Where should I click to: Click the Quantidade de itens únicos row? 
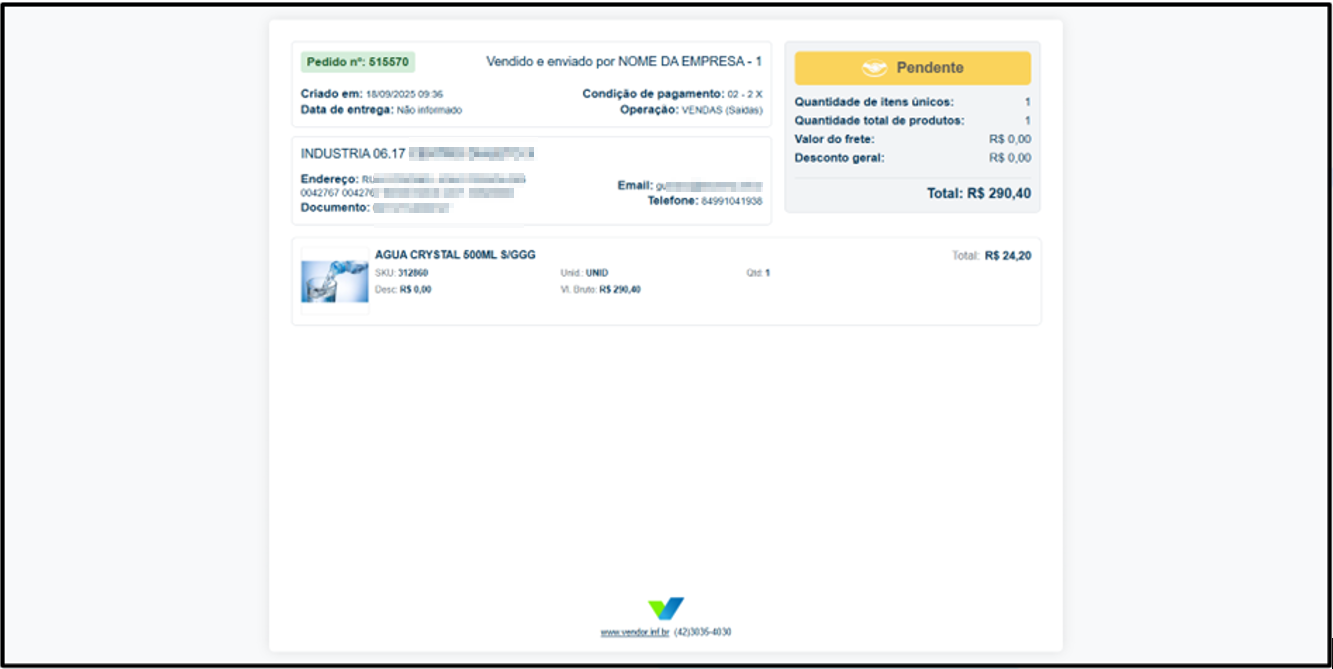[912, 102]
